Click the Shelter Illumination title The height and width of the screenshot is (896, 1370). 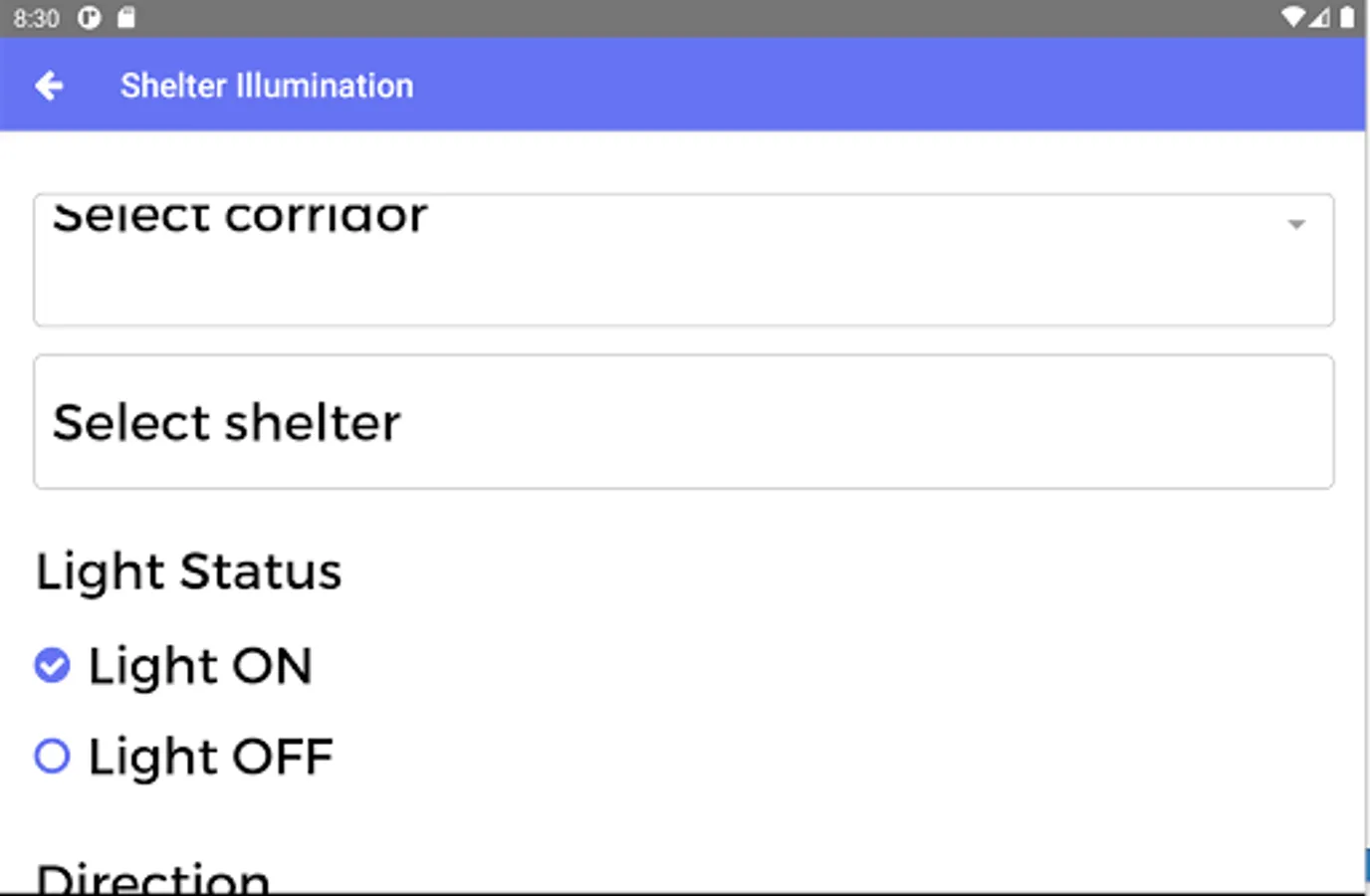pyautogui.click(x=267, y=87)
